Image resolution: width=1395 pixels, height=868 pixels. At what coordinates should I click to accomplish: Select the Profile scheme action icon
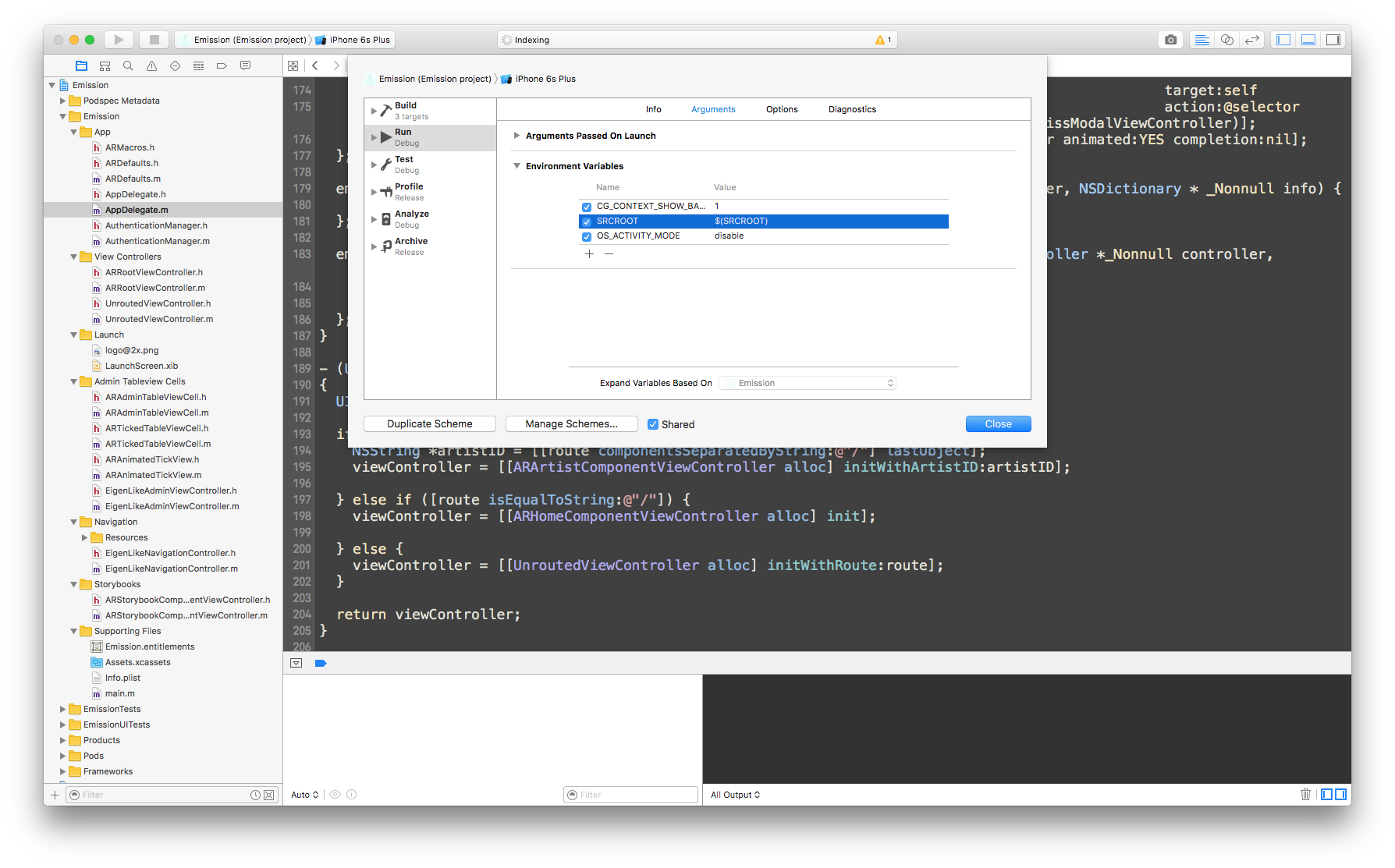point(386,188)
